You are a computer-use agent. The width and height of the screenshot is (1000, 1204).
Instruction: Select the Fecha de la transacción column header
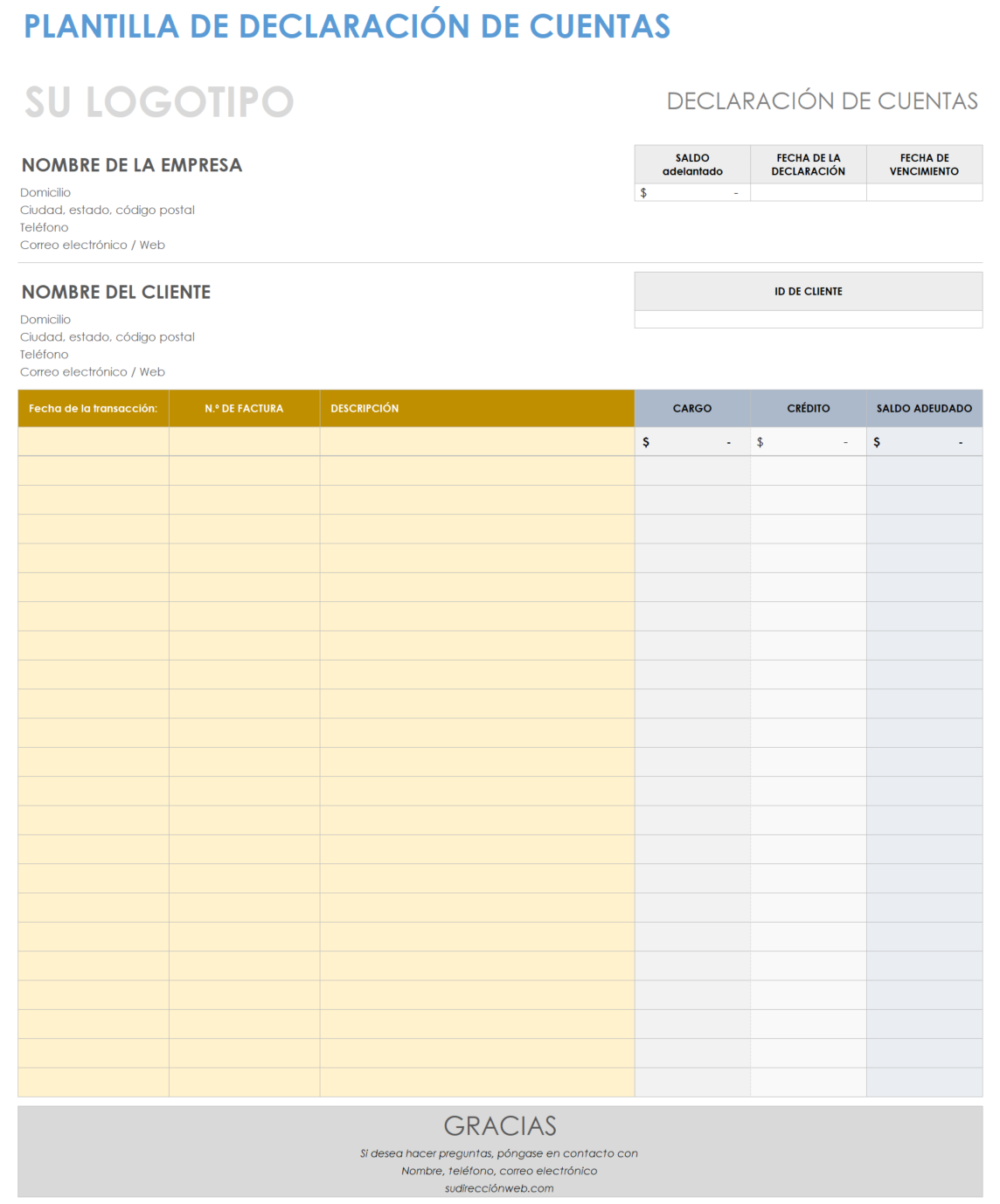pos(94,408)
